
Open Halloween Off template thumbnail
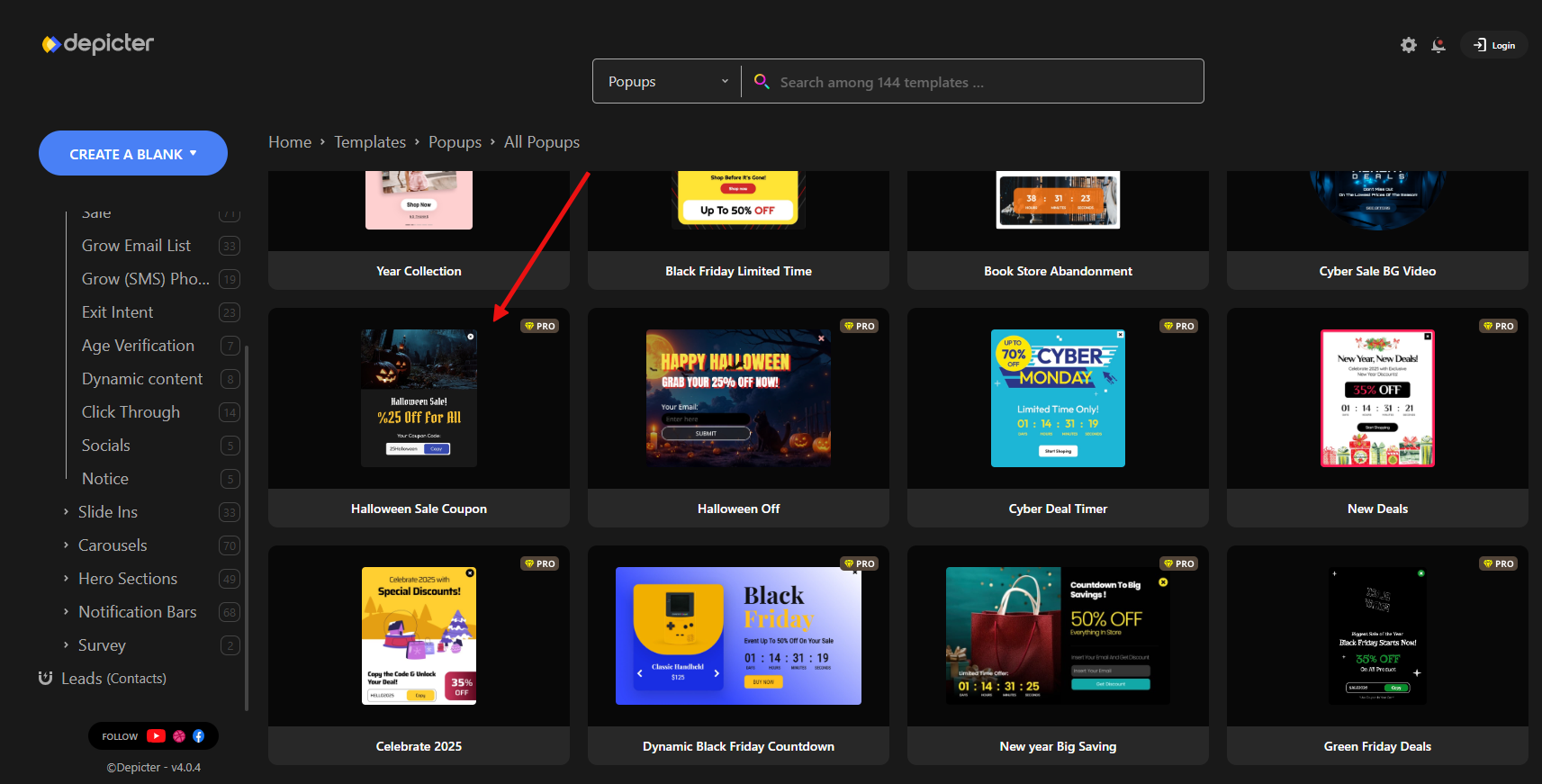[738, 398]
